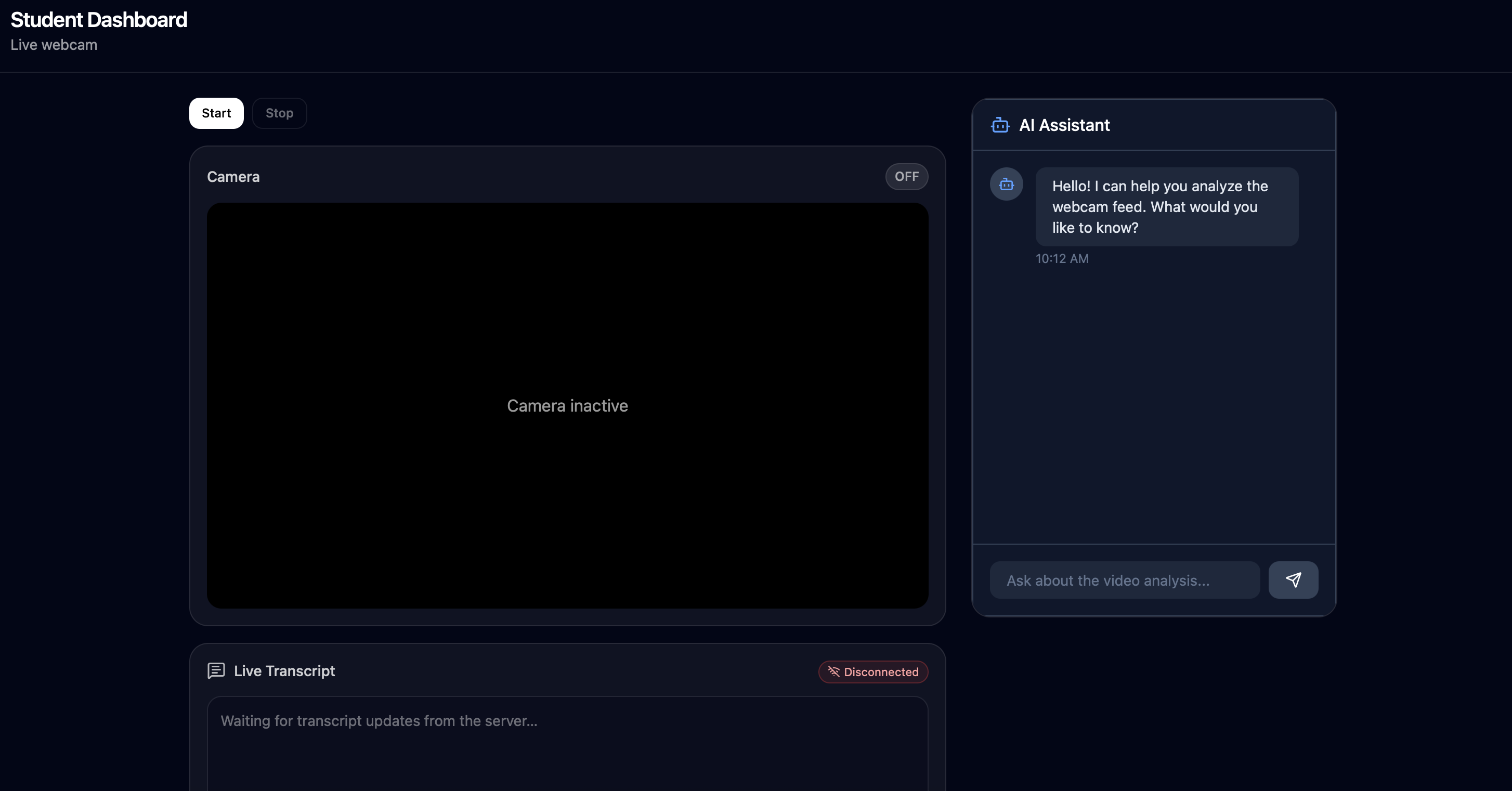The height and width of the screenshot is (791, 1512).
Task: Click the bot avatar beside greeting message
Action: [x=1006, y=184]
